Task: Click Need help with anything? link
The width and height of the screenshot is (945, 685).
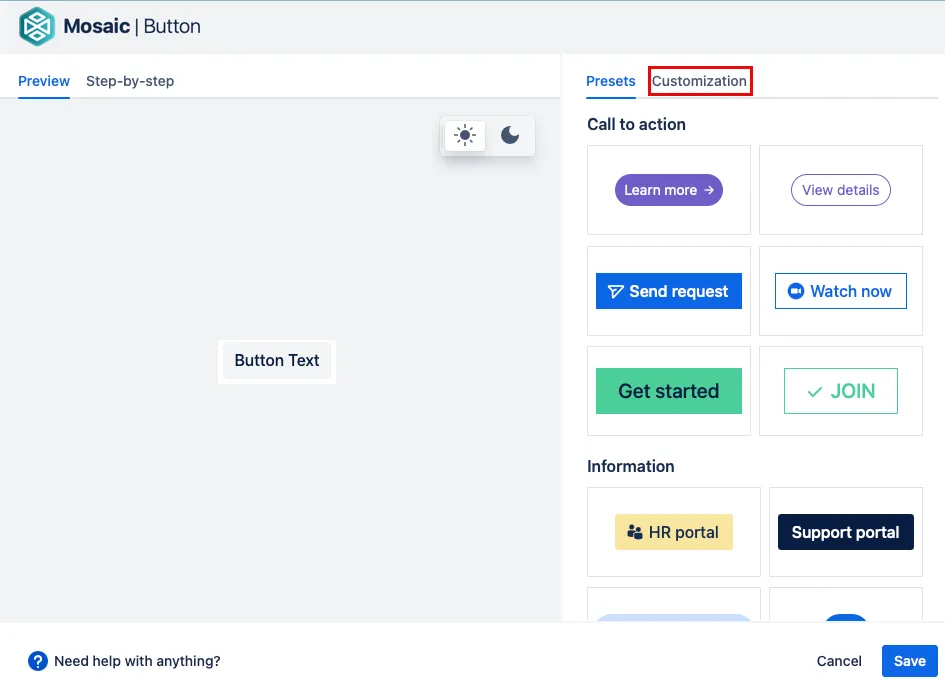Action: coord(137,661)
